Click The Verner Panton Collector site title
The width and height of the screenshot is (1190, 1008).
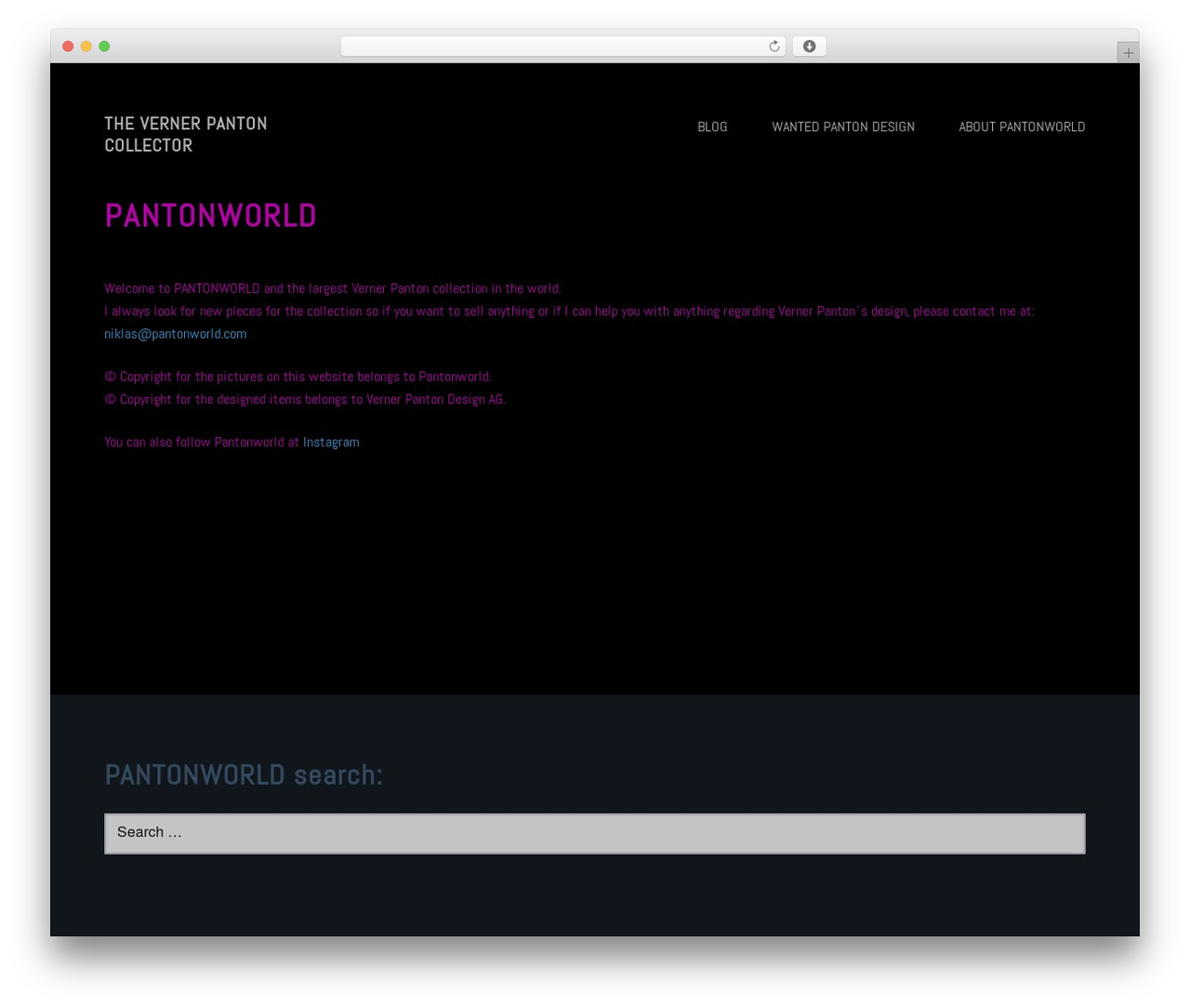(x=186, y=135)
